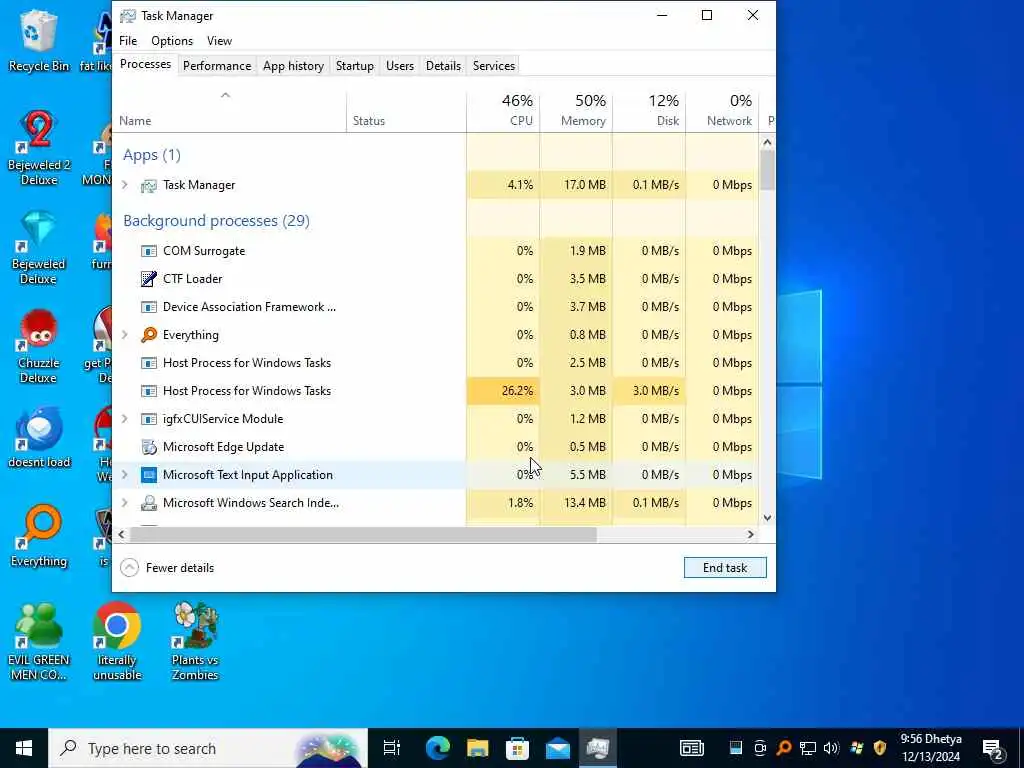Open Microsoft Edge from the taskbar
The width and height of the screenshot is (1024, 768).
[x=438, y=748]
